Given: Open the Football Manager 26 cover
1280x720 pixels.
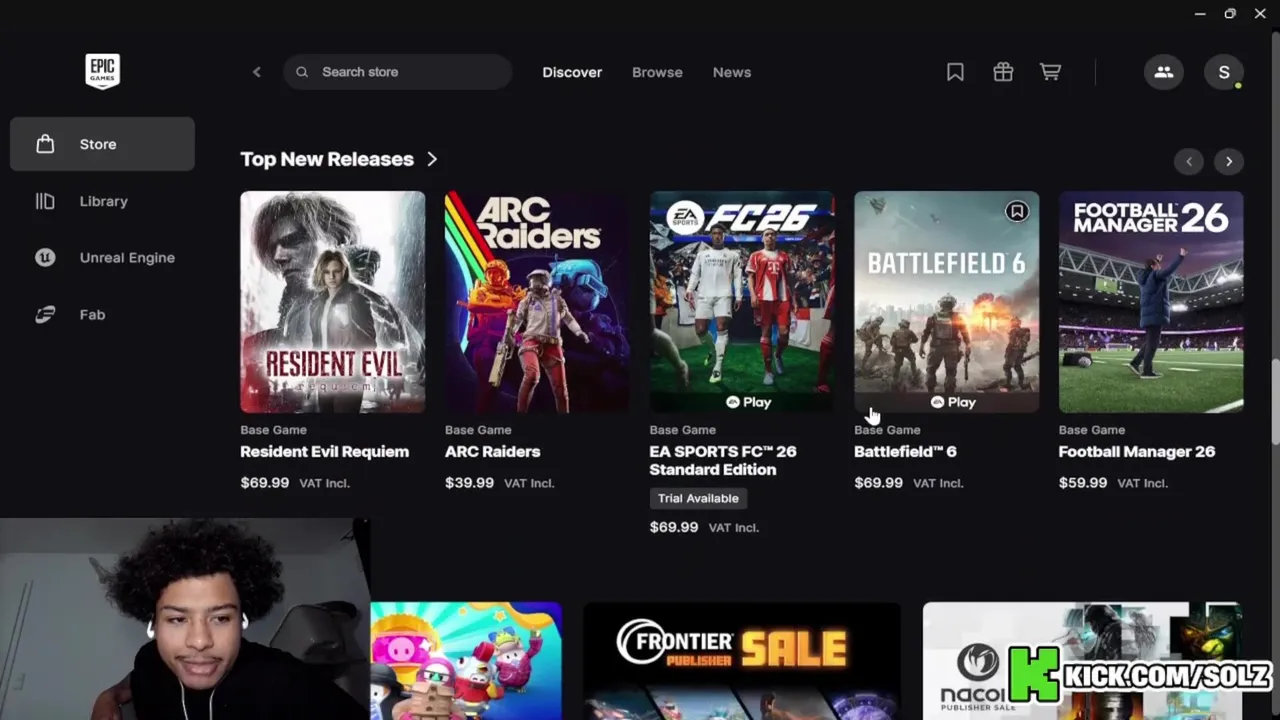Looking at the screenshot, I should [x=1151, y=302].
